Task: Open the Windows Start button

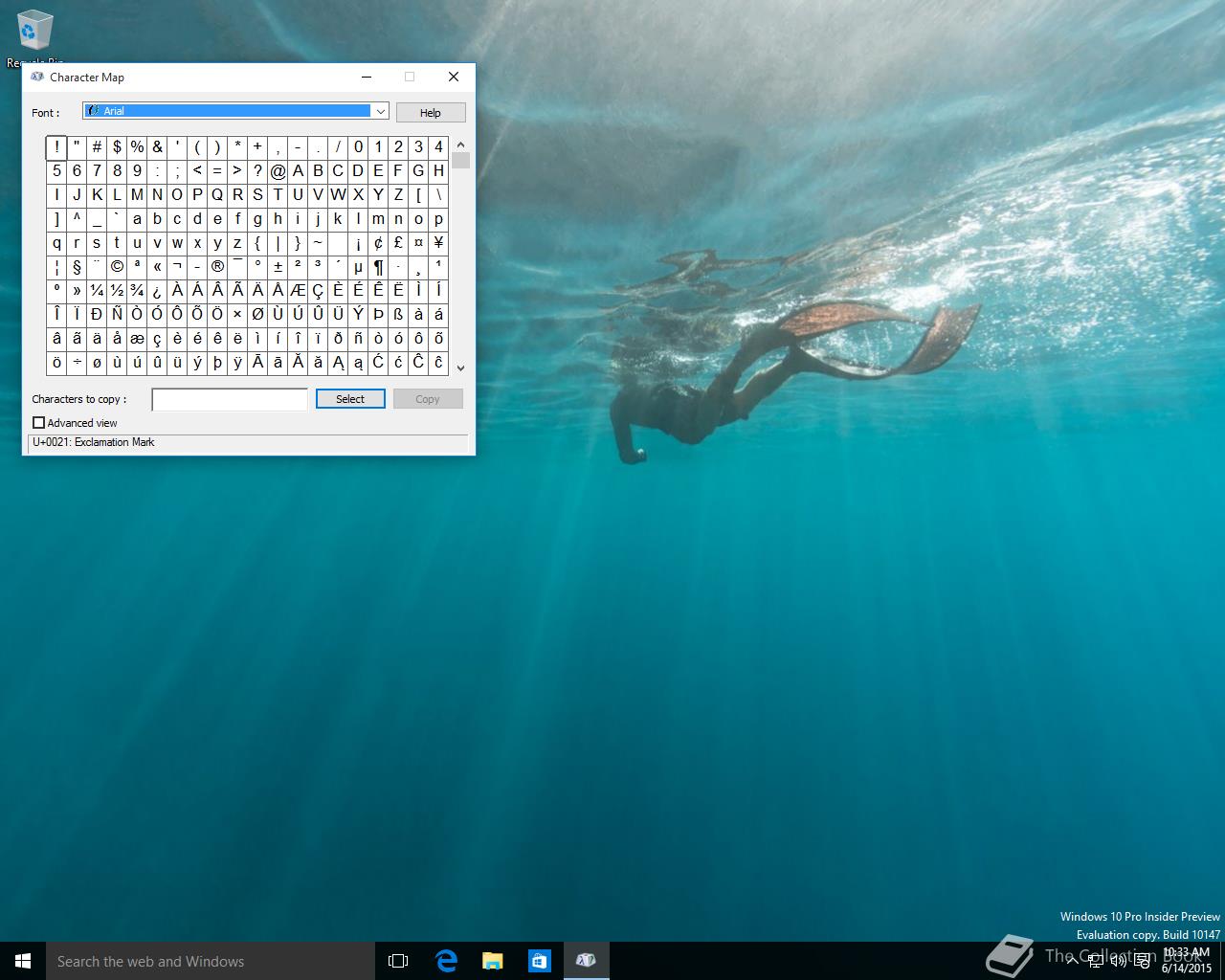Action: click(23, 961)
